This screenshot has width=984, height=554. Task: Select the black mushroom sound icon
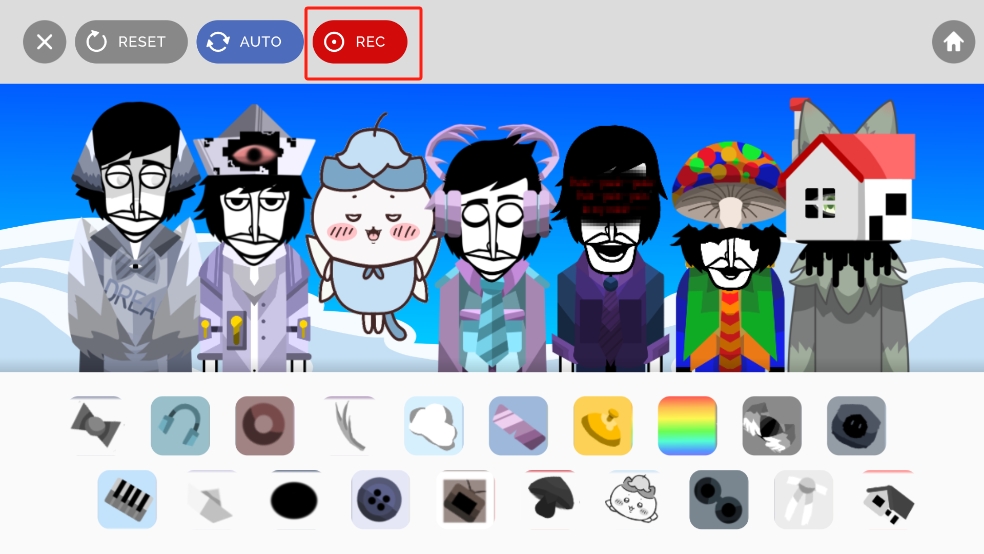click(x=550, y=499)
